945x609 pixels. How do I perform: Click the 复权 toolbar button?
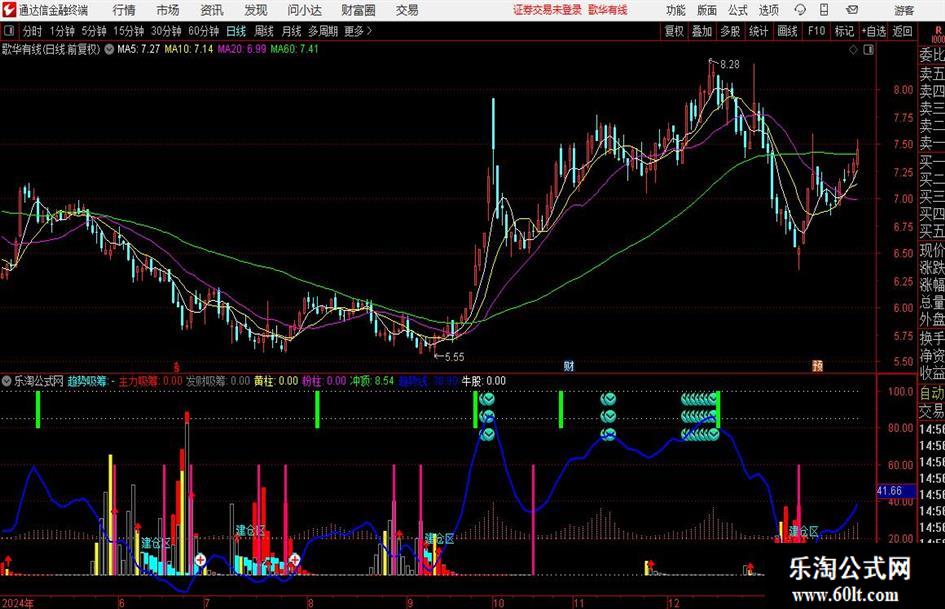pyautogui.click(x=674, y=31)
